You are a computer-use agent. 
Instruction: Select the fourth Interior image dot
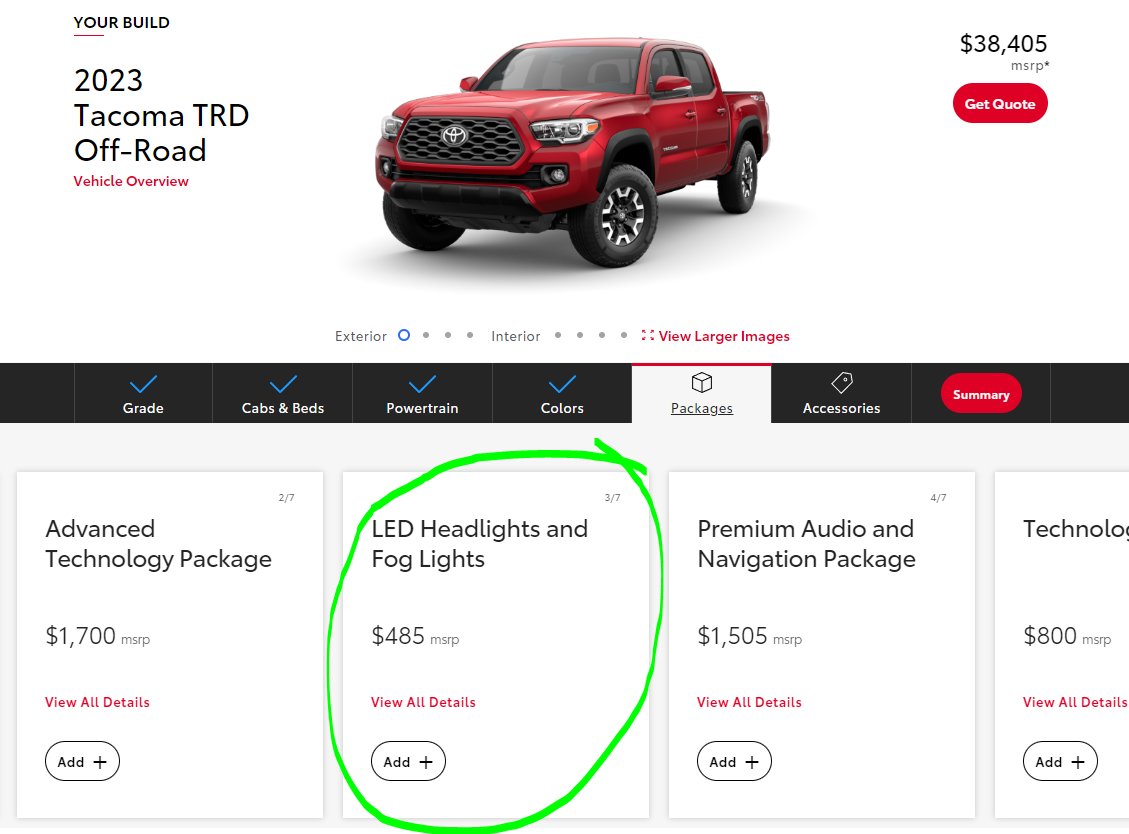pos(624,335)
